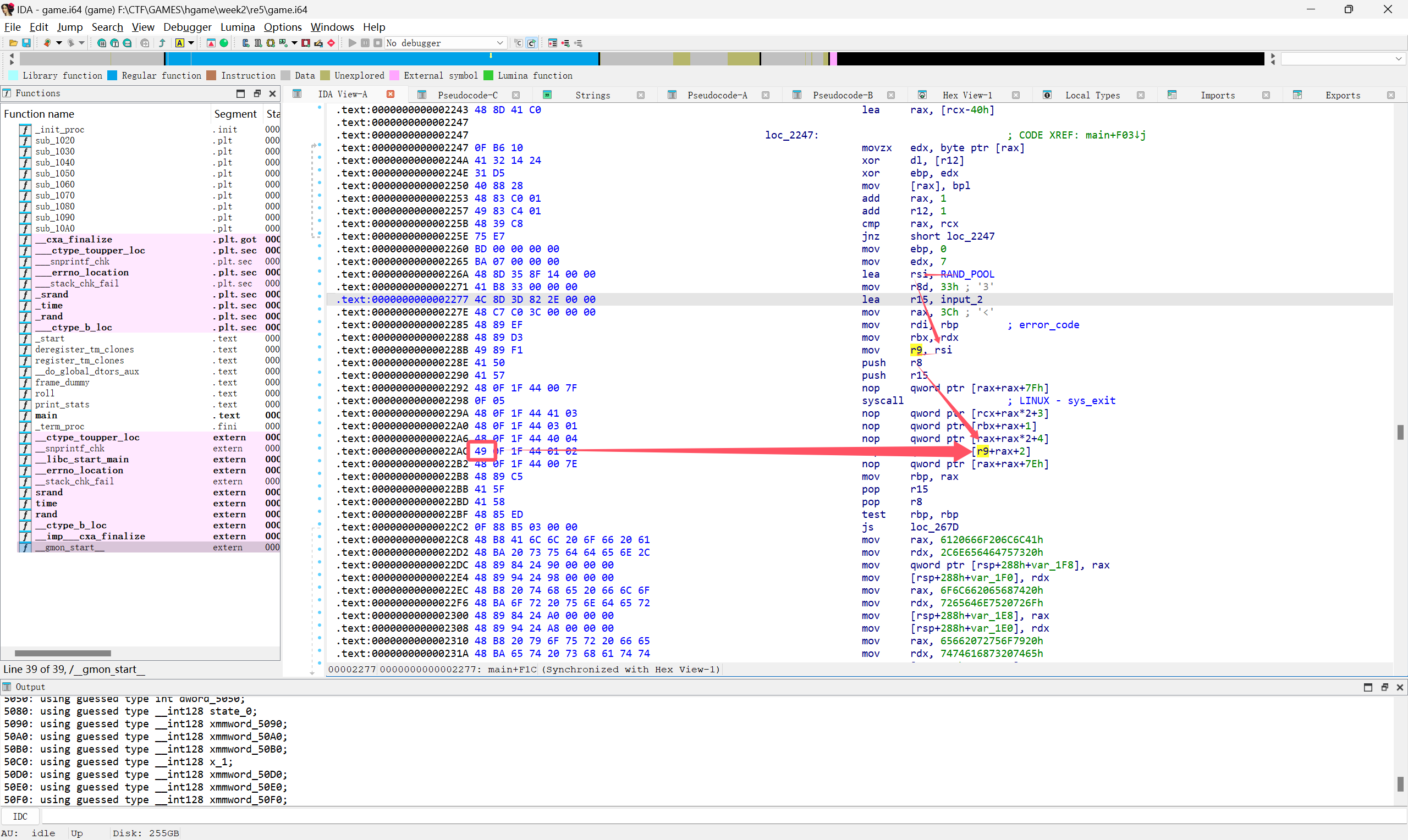
Task: Click the pencil edit toolbar icon
Action: (x=318, y=43)
